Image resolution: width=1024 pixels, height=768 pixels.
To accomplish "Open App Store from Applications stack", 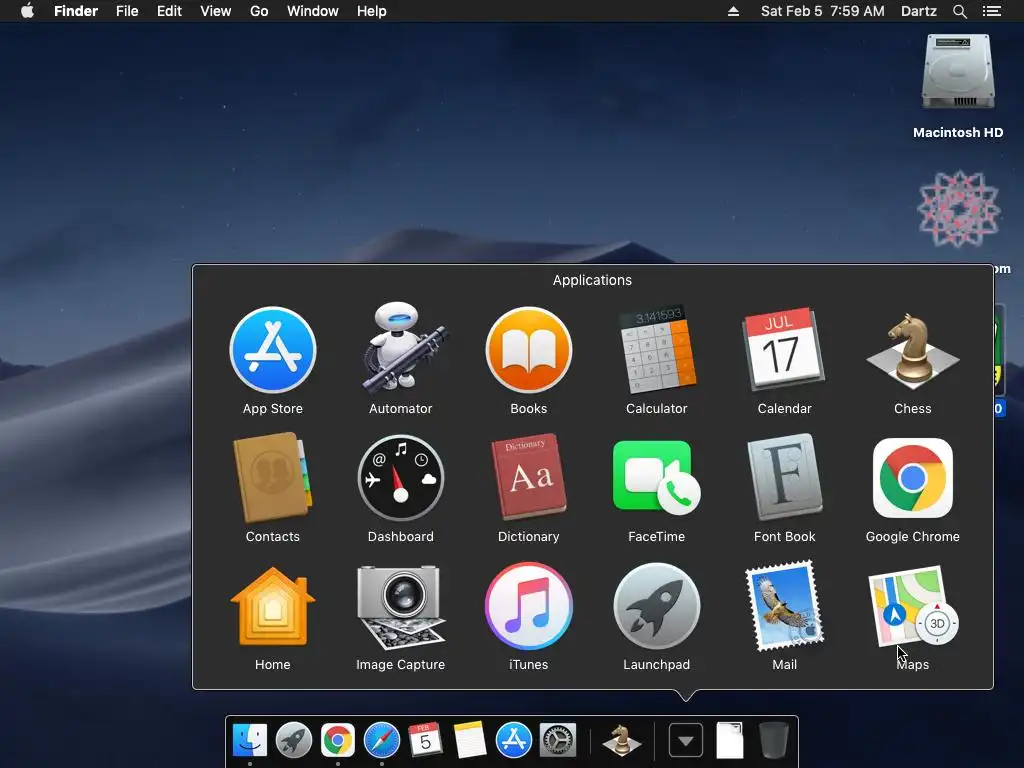I will tap(273, 351).
